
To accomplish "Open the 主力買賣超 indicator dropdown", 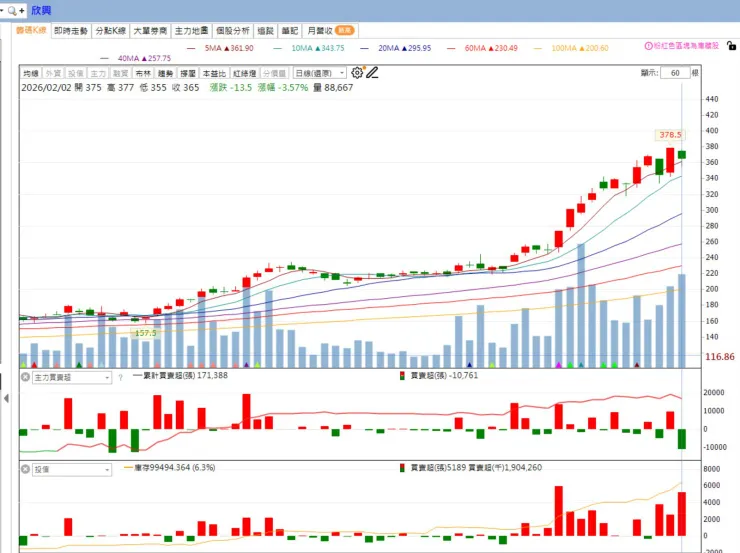I will [72, 377].
